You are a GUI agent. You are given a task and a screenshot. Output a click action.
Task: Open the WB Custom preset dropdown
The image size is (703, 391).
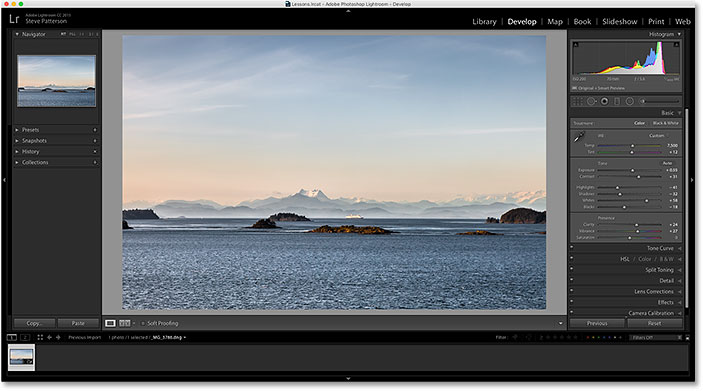tap(658, 135)
